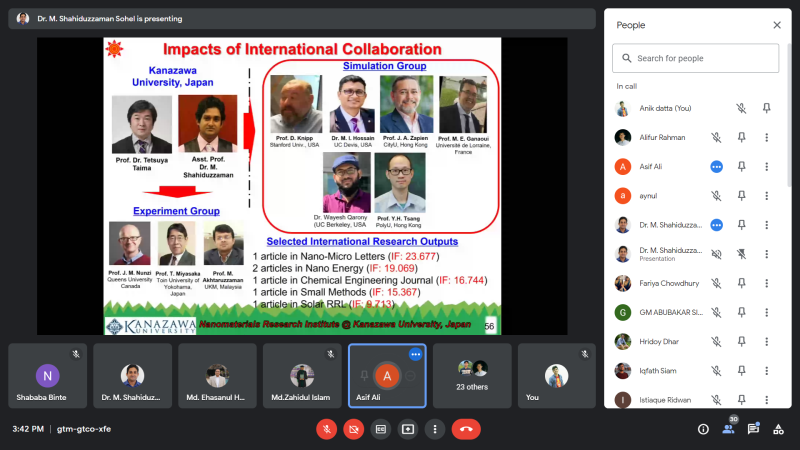End the call with the red hang-up button

pos(466,429)
